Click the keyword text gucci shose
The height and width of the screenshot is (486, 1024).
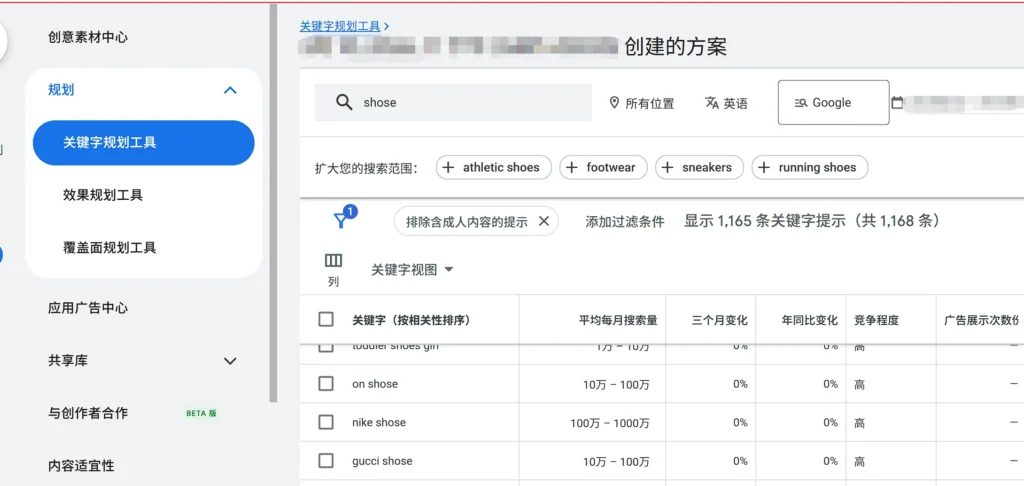click(382, 461)
